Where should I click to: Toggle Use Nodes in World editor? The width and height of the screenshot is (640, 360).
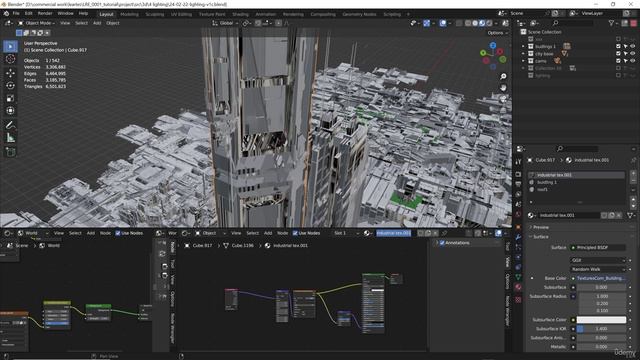[x=118, y=233]
